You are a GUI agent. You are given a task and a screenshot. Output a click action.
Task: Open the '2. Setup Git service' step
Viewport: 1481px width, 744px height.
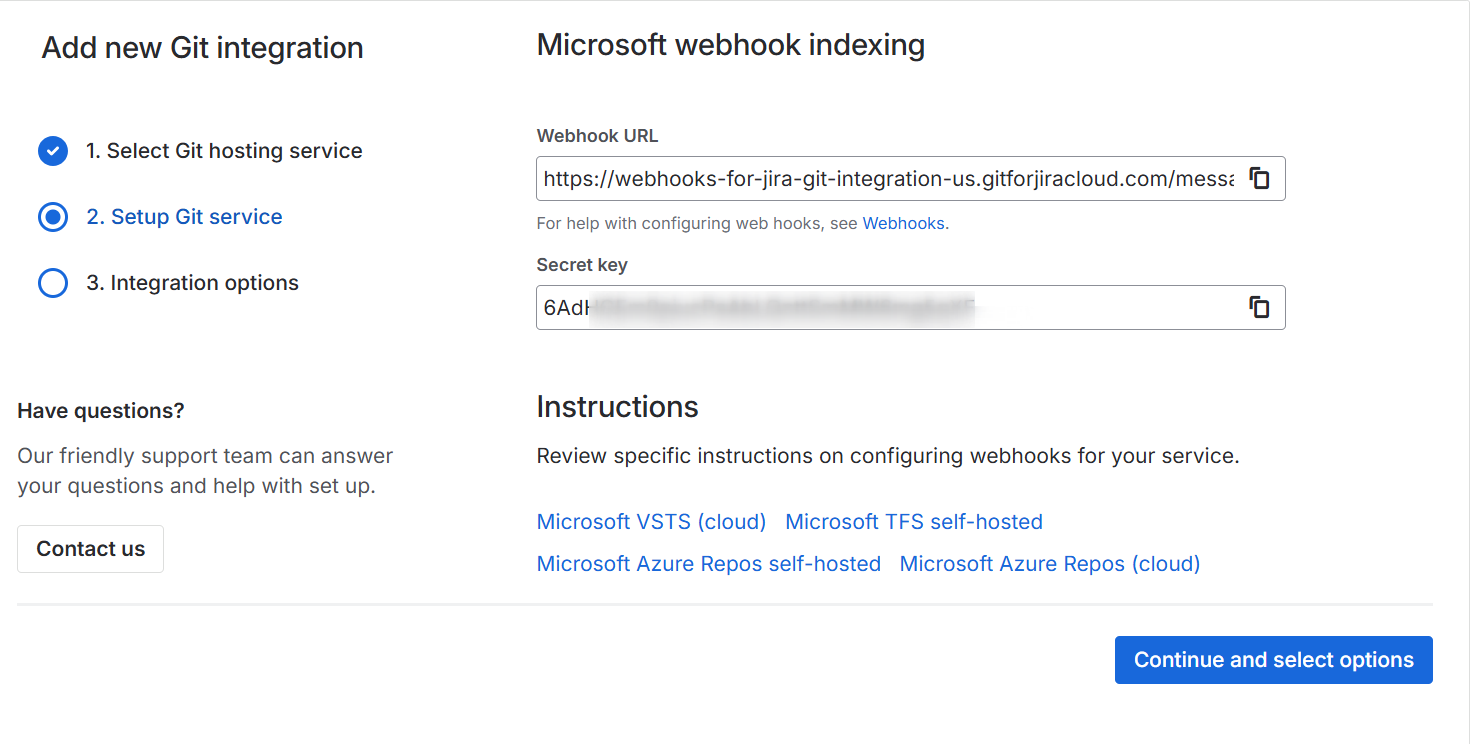(x=184, y=217)
